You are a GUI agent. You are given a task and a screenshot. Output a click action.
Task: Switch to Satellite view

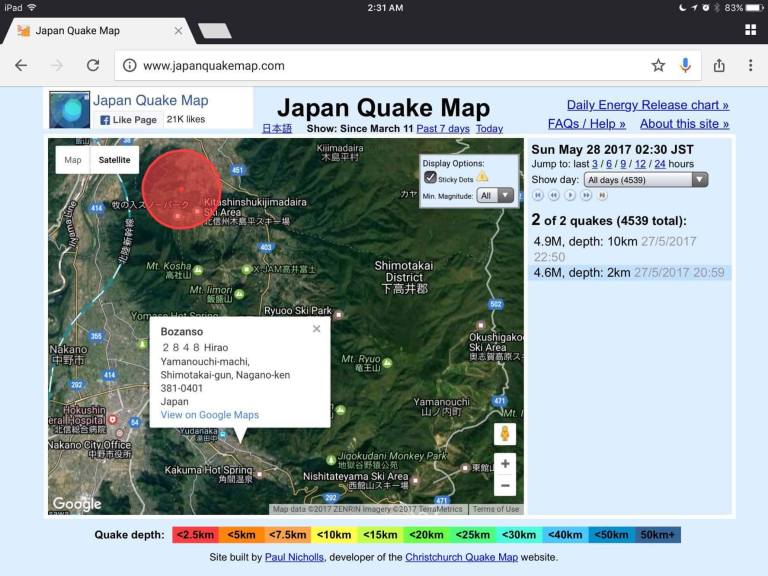click(114, 160)
